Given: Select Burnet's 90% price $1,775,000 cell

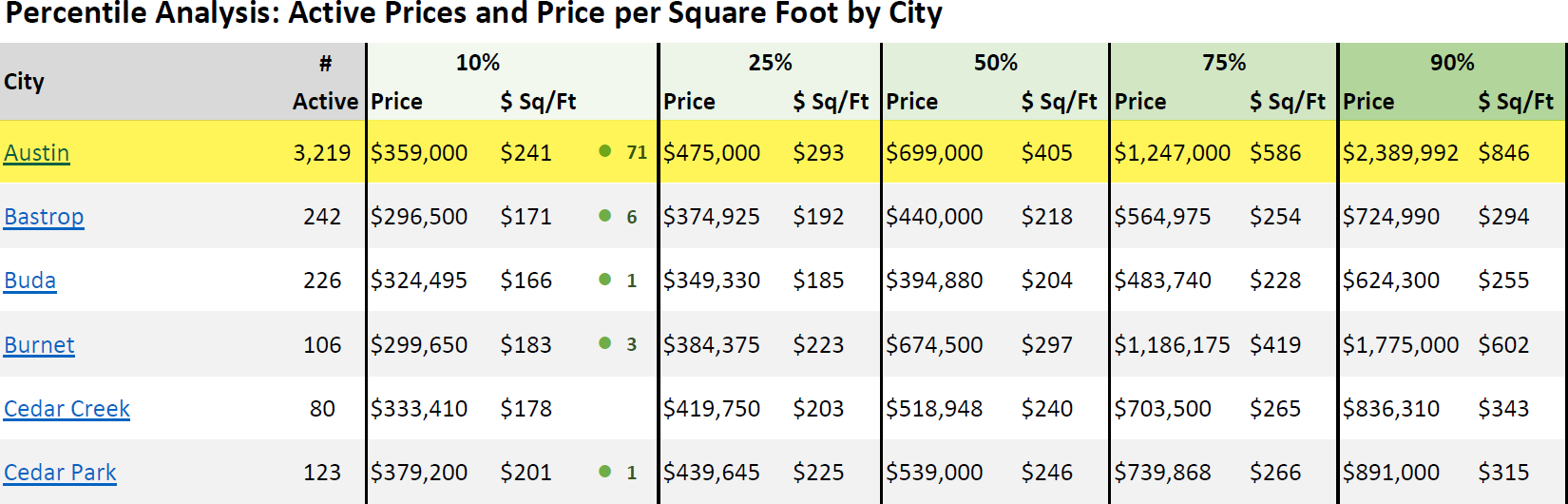Looking at the screenshot, I should (1400, 345).
